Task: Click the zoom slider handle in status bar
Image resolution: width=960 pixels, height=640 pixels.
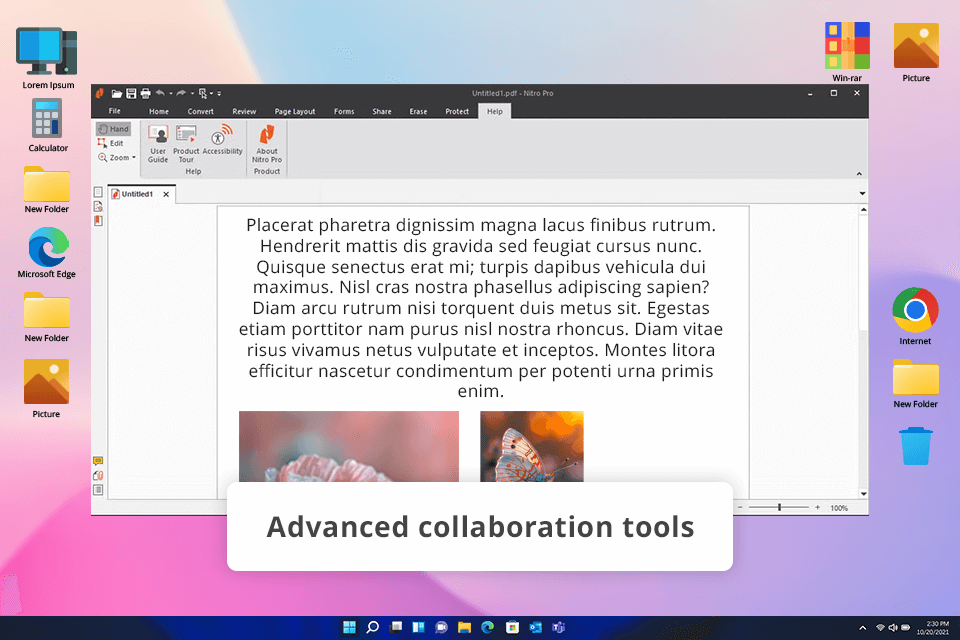Action: tap(779, 507)
